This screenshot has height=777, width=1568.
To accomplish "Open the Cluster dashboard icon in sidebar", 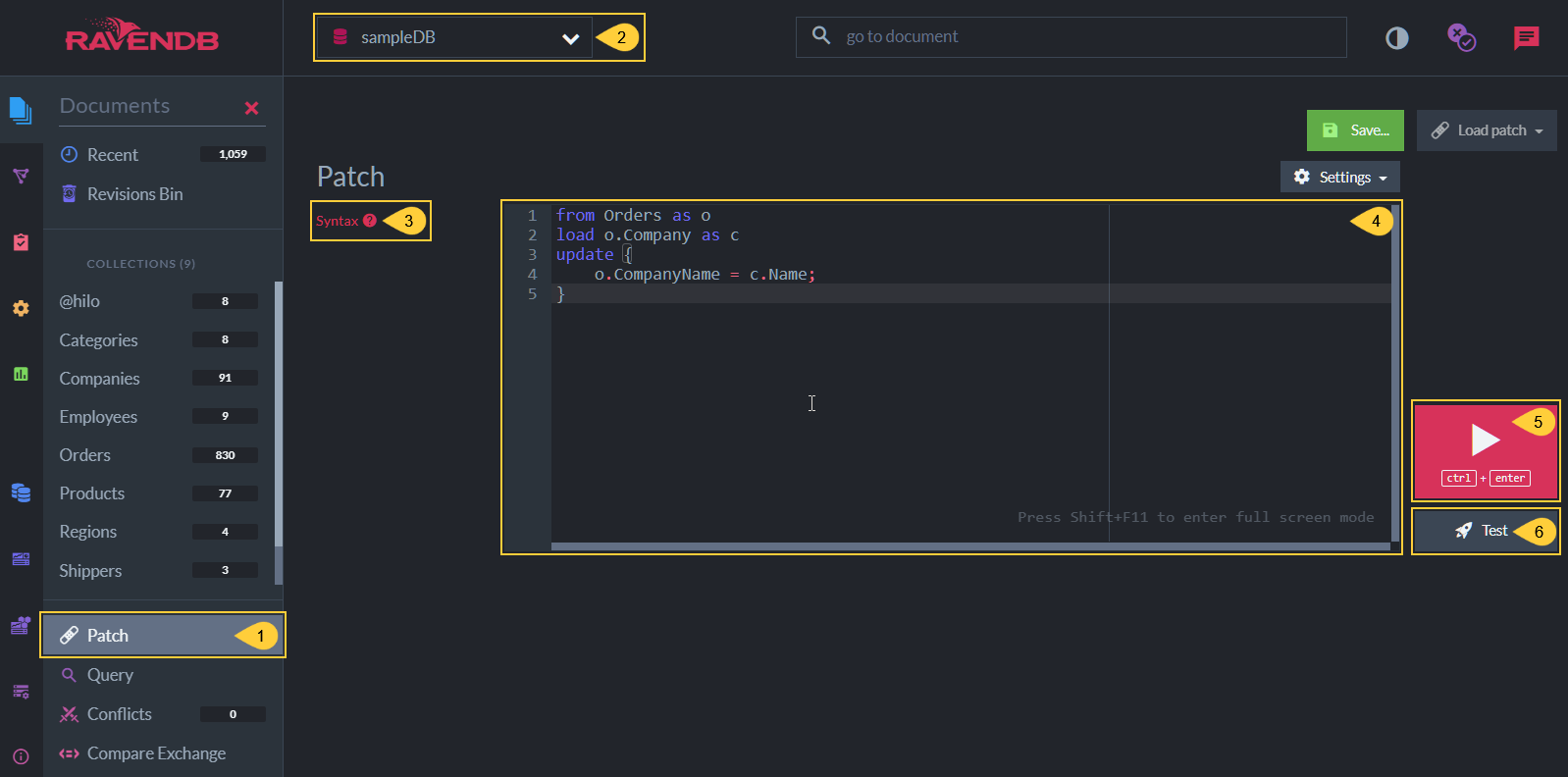I will point(21,625).
